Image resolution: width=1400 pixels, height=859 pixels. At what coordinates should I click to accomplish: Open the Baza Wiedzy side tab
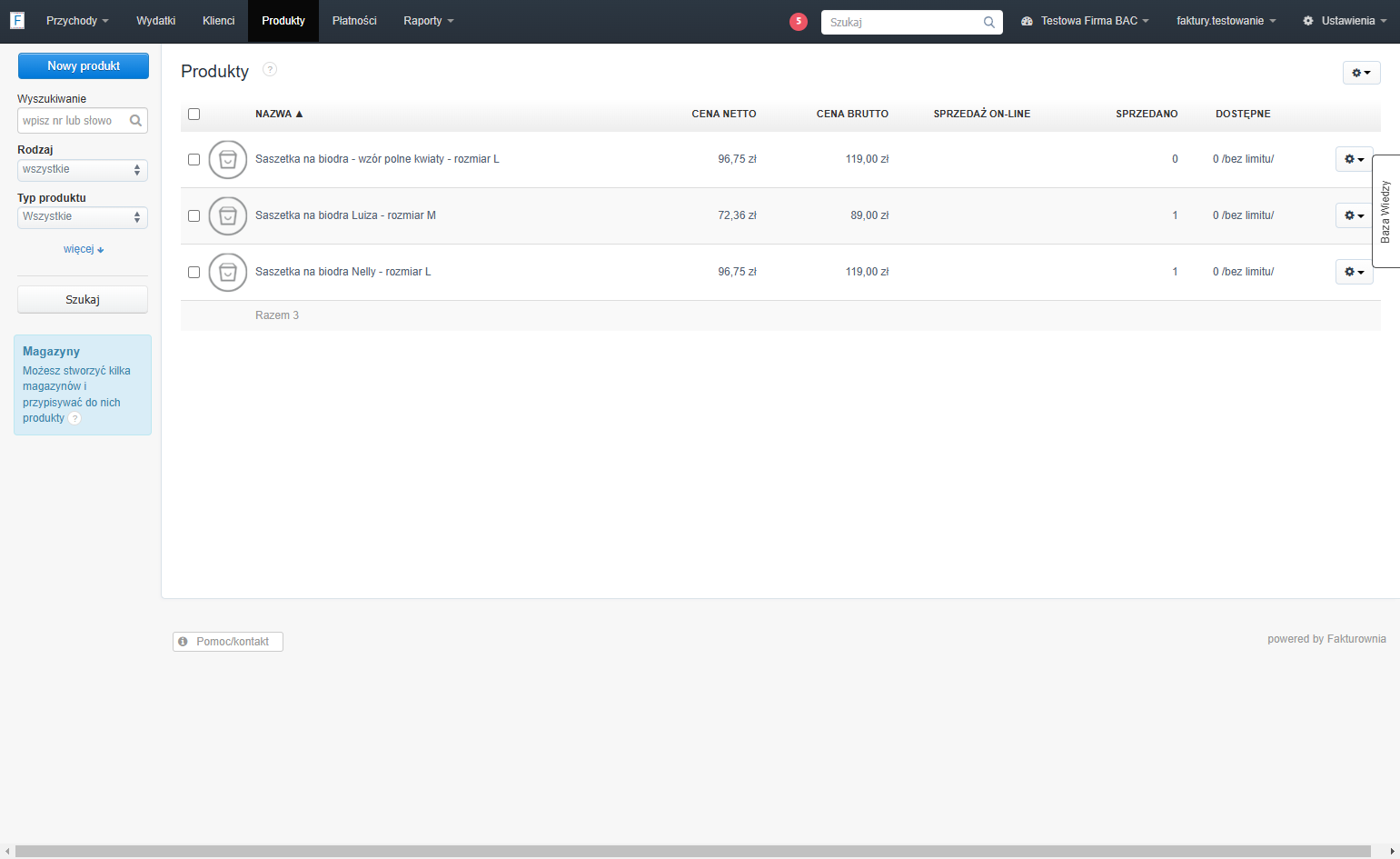point(1385,211)
